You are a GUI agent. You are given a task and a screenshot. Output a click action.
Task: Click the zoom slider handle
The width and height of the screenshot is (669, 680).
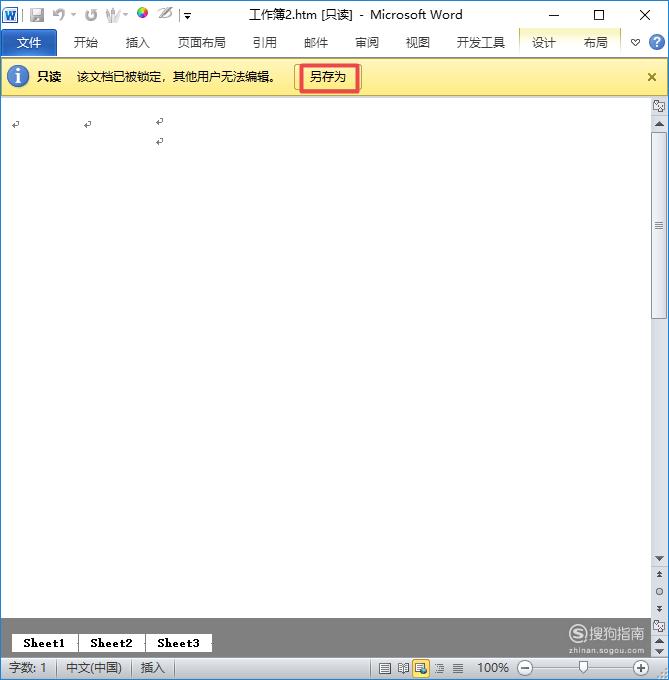point(584,667)
